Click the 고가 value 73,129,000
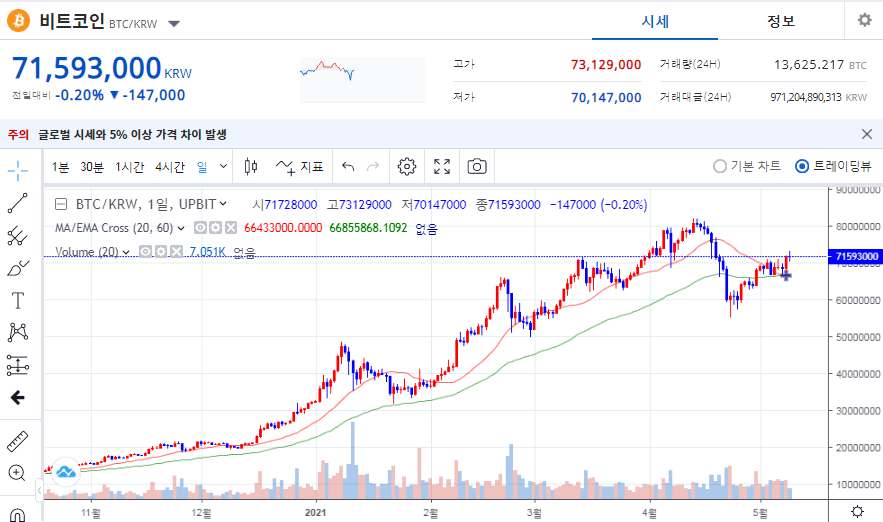 coord(606,65)
